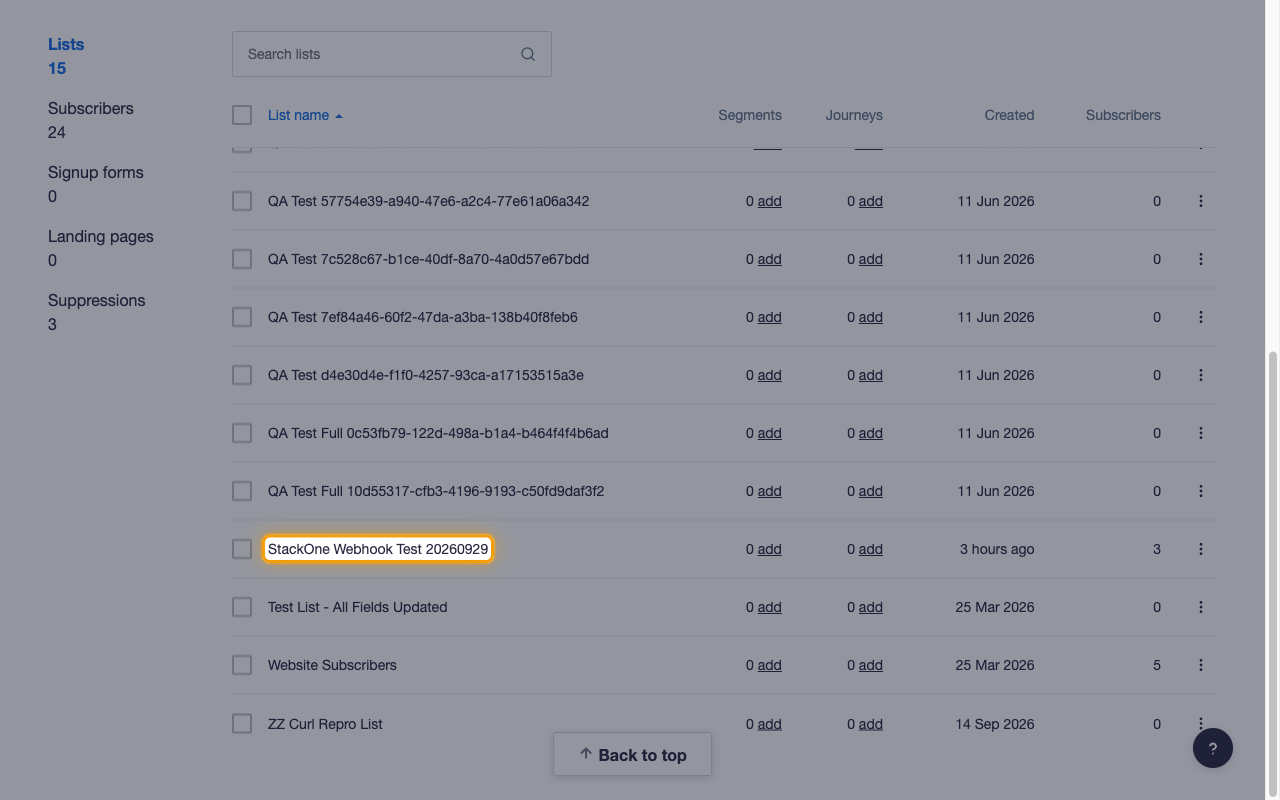This screenshot has height=800, width=1280.
Task: Open the StackOne Webhook Test 20260929 list
Action: point(378,549)
